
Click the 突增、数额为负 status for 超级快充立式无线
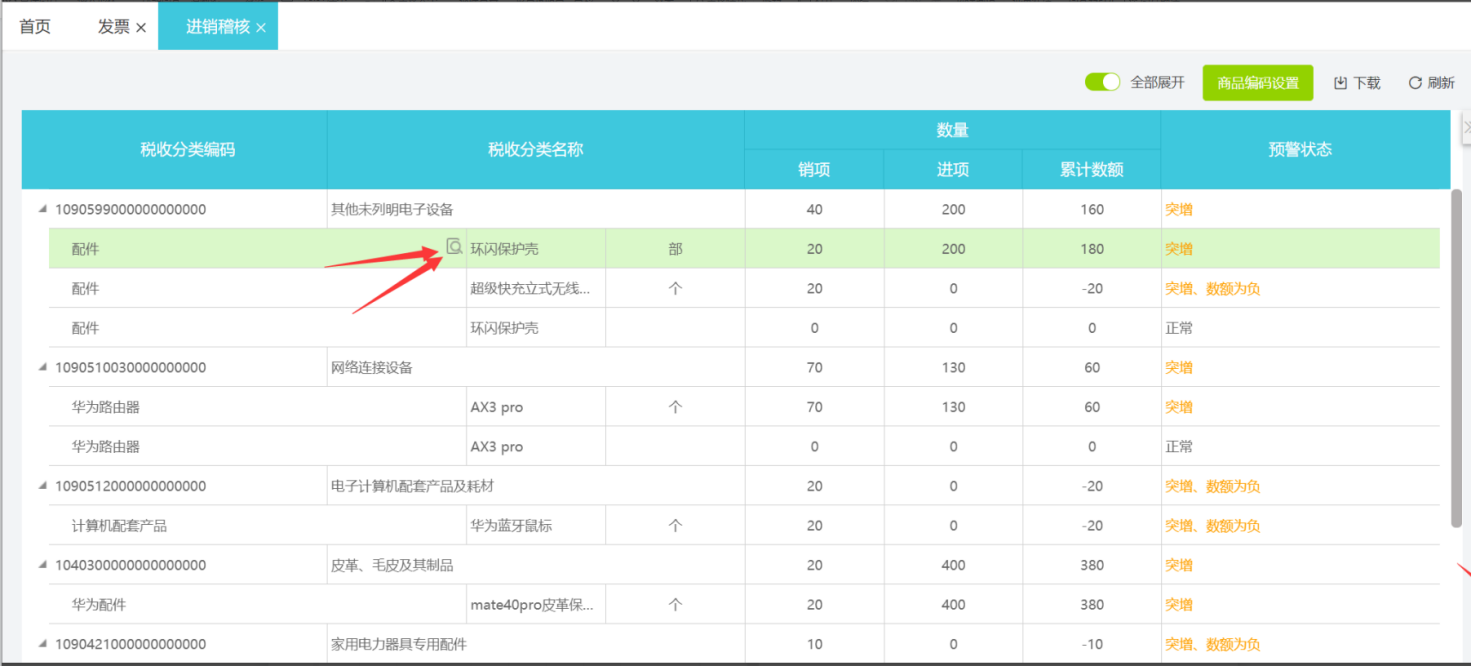[1212, 289]
